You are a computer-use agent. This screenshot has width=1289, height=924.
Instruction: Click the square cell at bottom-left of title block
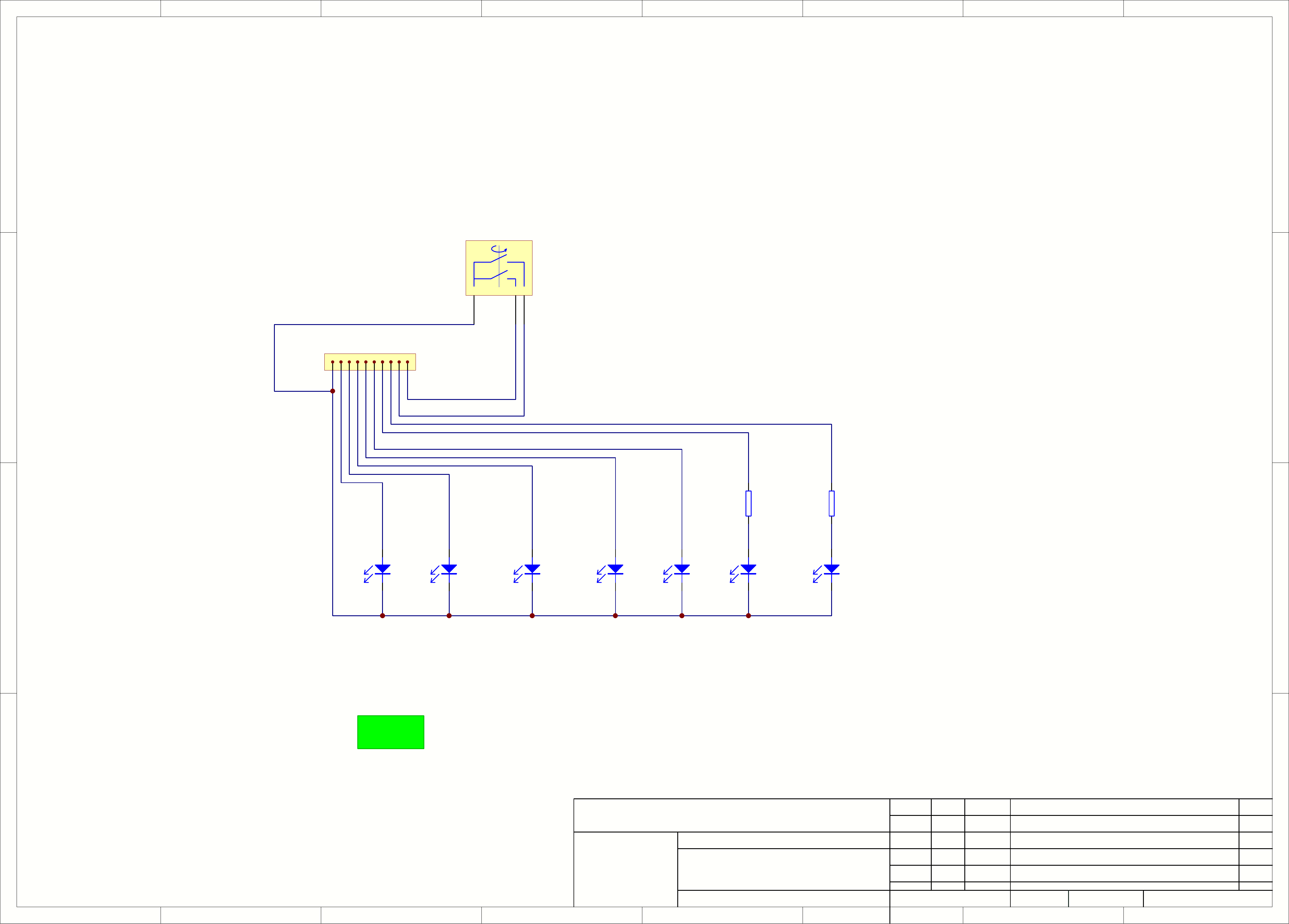[x=625, y=869]
